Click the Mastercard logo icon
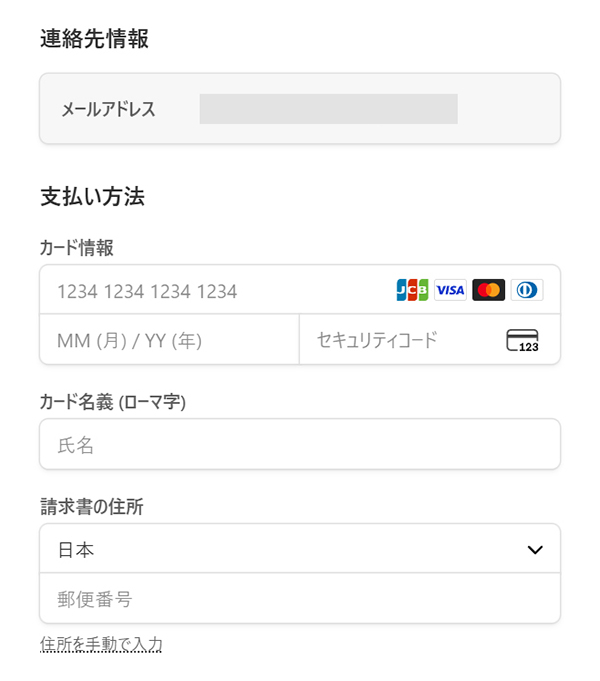The image size is (600, 681). (x=488, y=290)
